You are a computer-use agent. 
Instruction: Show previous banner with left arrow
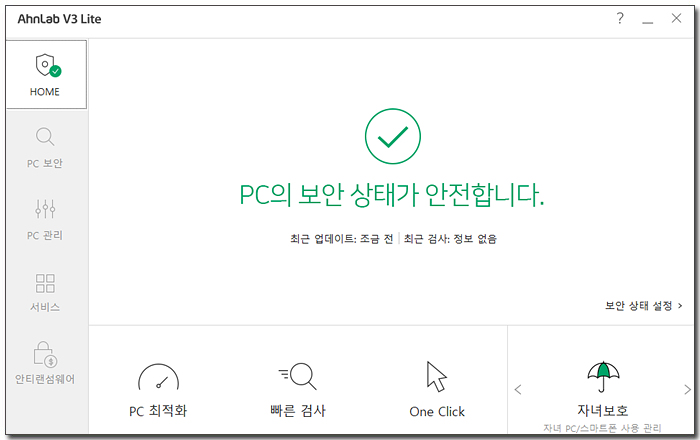click(x=518, y=390)
